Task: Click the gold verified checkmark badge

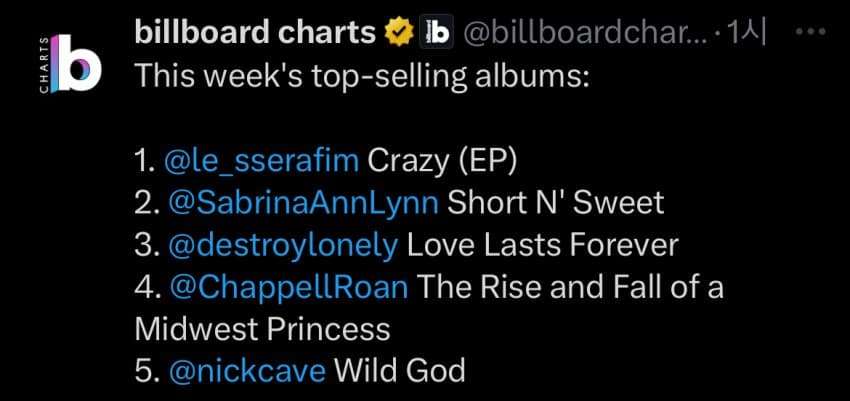Action: [400, 33]
